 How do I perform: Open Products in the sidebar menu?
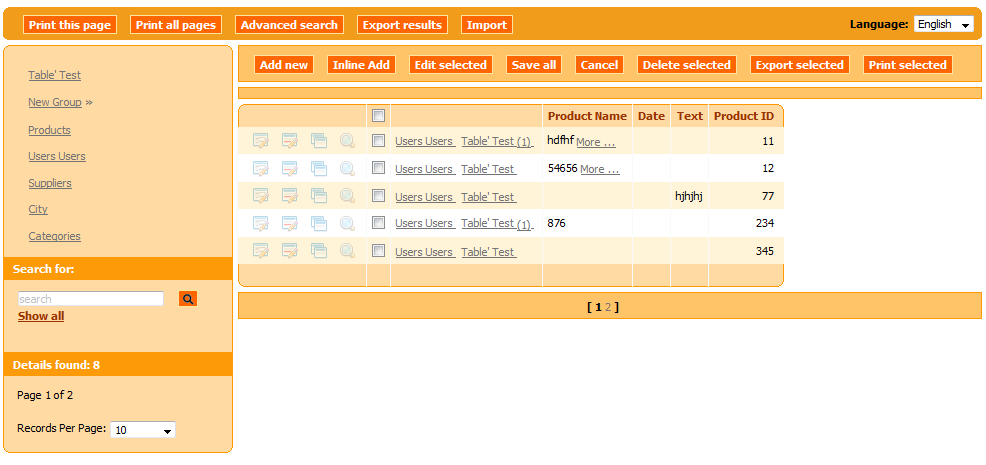click(x=50, y=130)
